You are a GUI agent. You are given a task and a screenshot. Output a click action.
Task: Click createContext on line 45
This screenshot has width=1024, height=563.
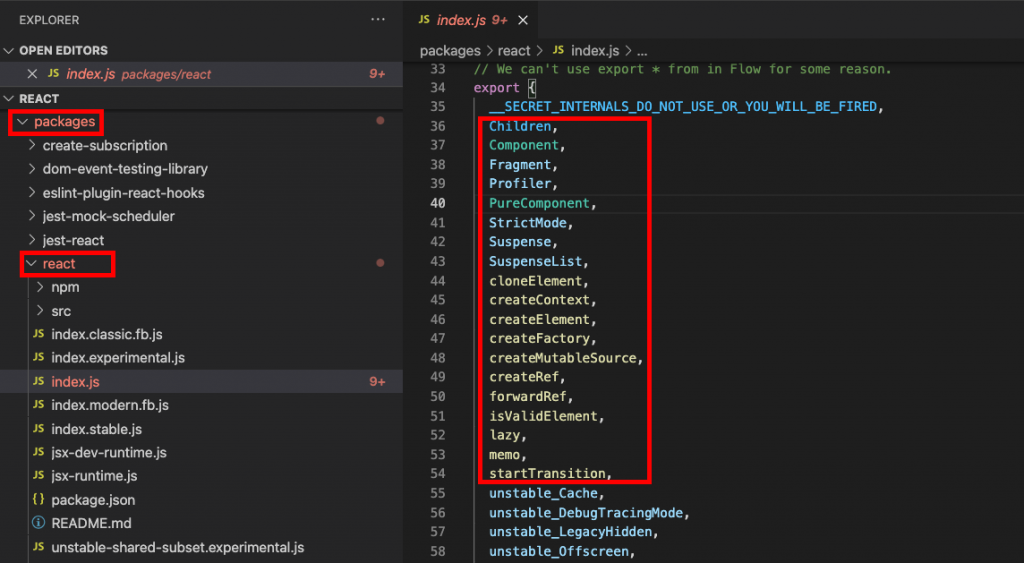[x=539, y=300]
